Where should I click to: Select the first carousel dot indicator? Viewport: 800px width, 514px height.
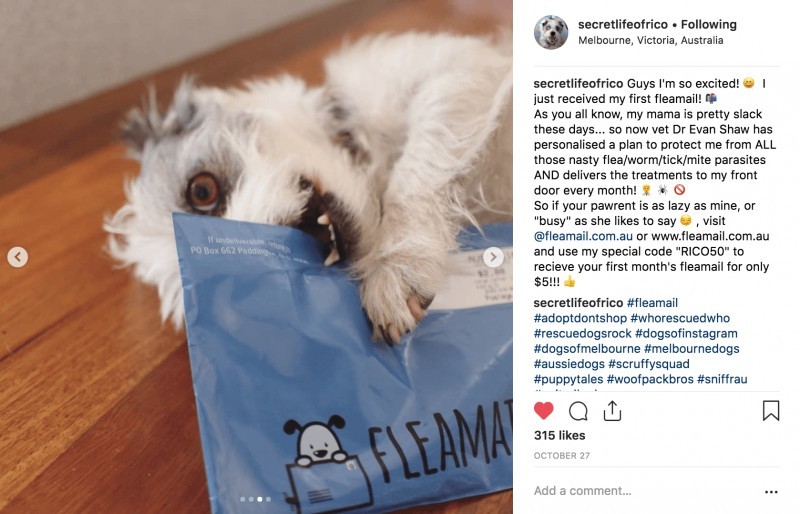click(243, 499)
